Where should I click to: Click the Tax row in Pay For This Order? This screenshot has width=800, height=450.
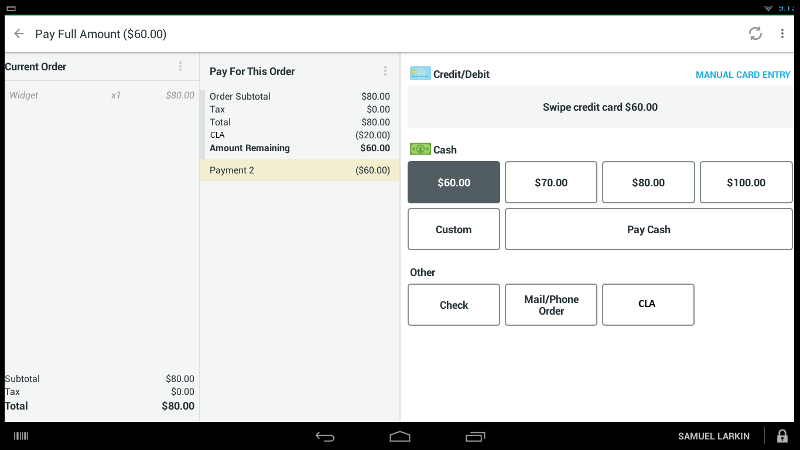[x=299, y=109]
